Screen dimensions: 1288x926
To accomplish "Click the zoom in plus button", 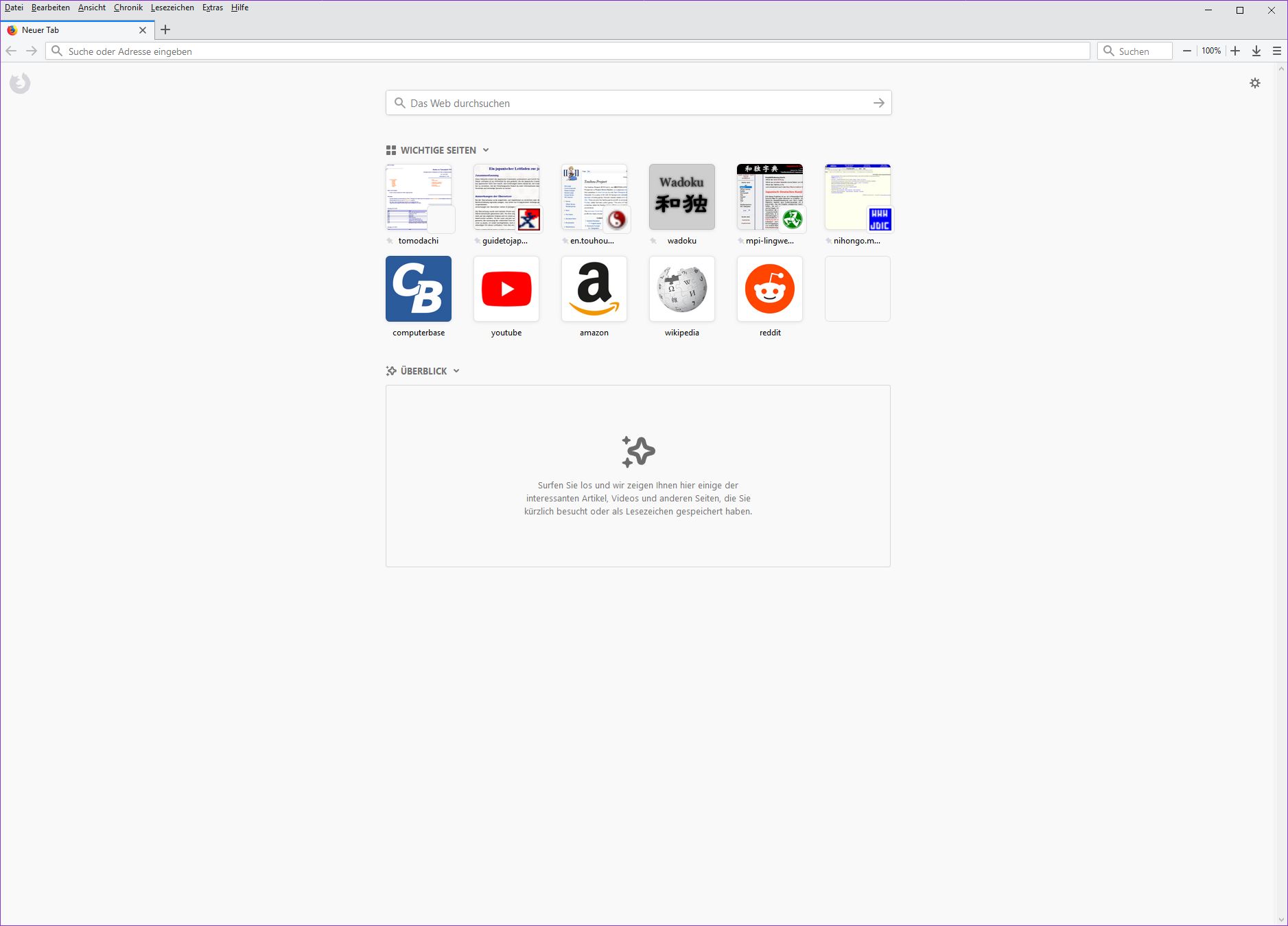I will [1235, 51].
